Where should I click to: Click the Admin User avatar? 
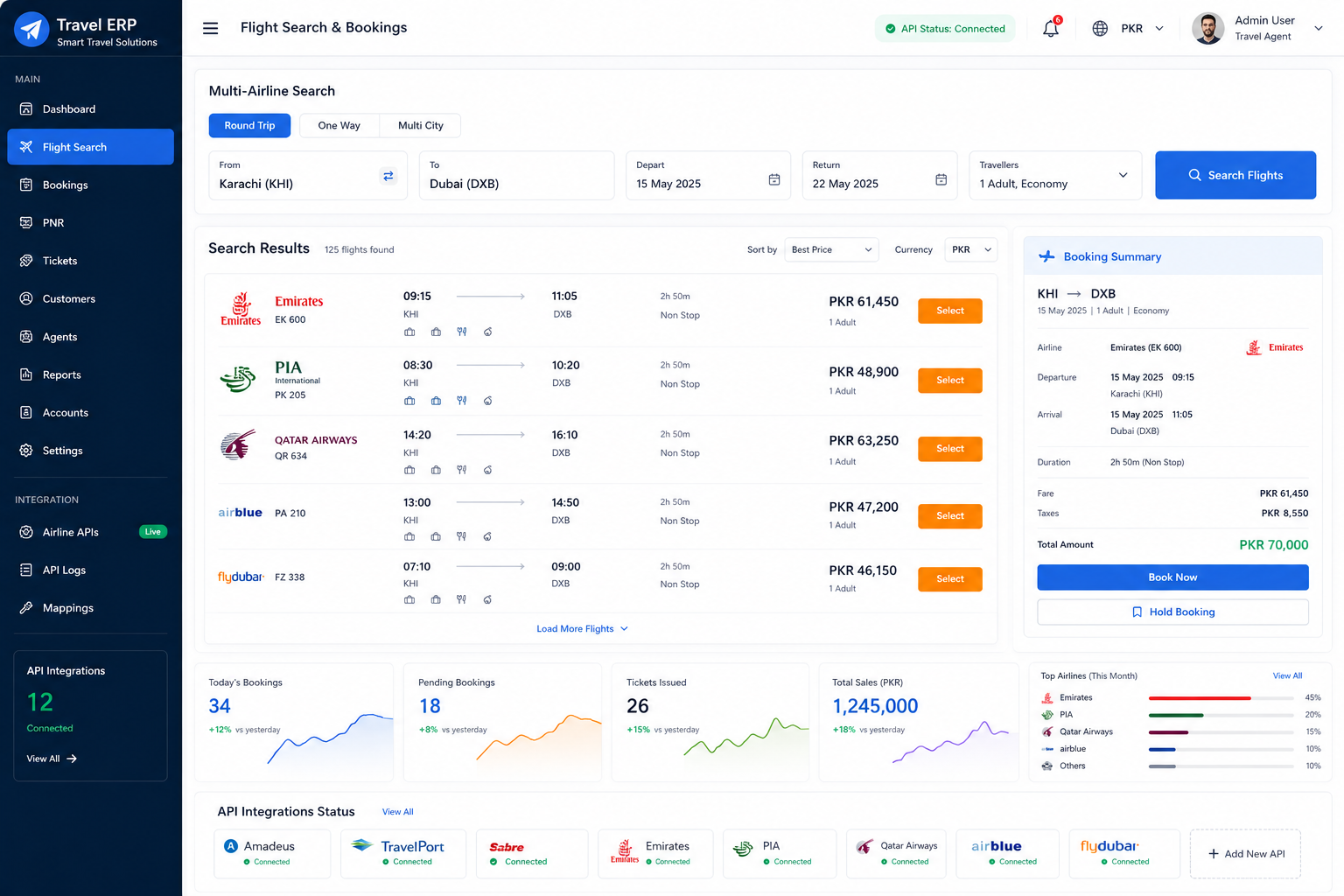[1207, 28]
